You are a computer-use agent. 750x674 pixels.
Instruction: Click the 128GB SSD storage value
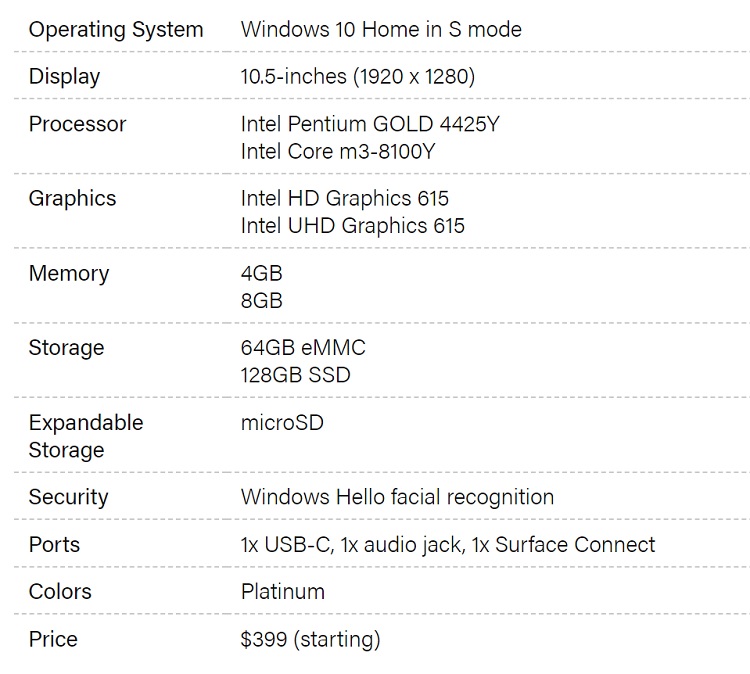pos(295,375)
